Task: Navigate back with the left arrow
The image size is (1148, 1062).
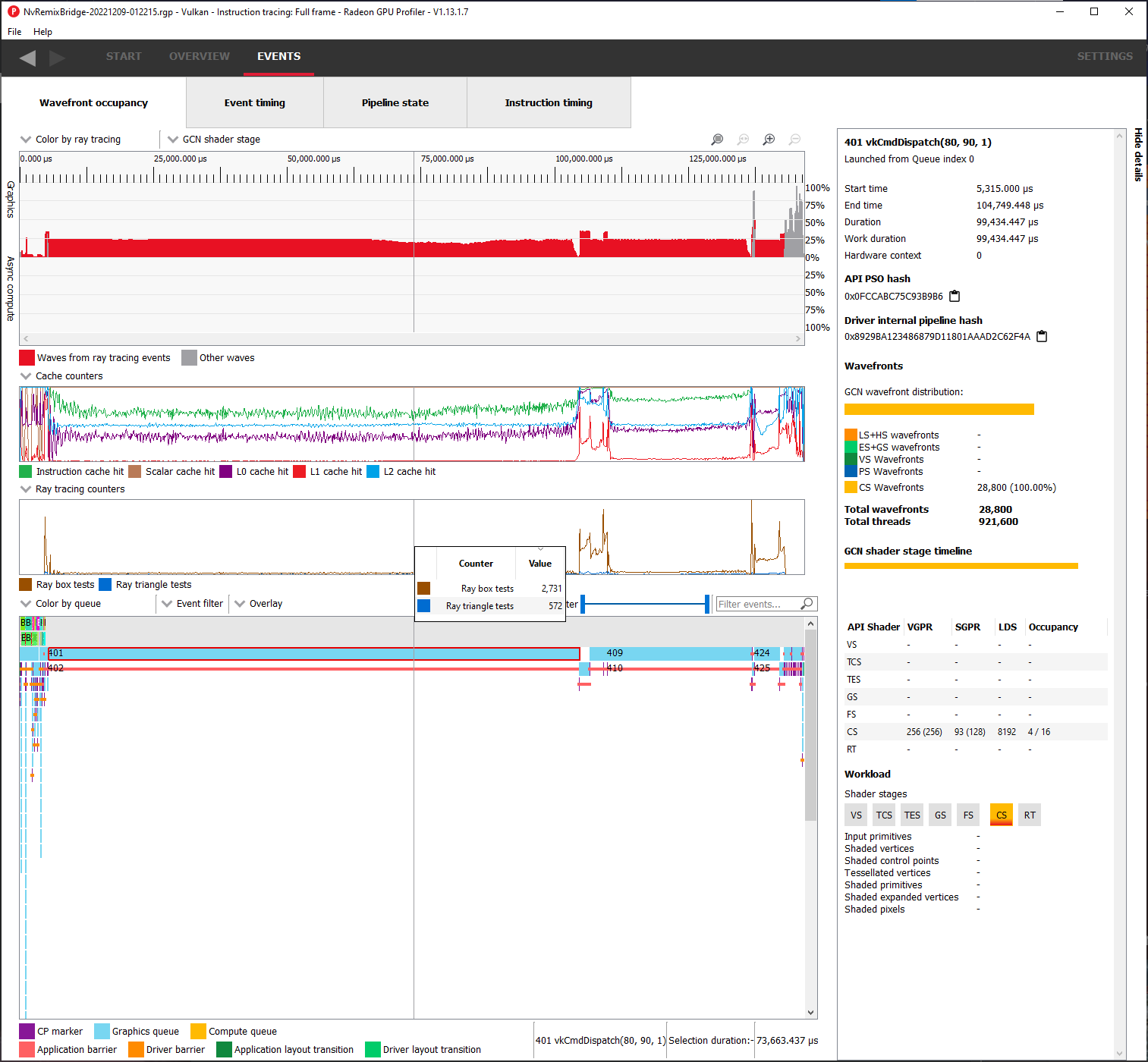Action: pyautogui.click(x=27, y=58)
